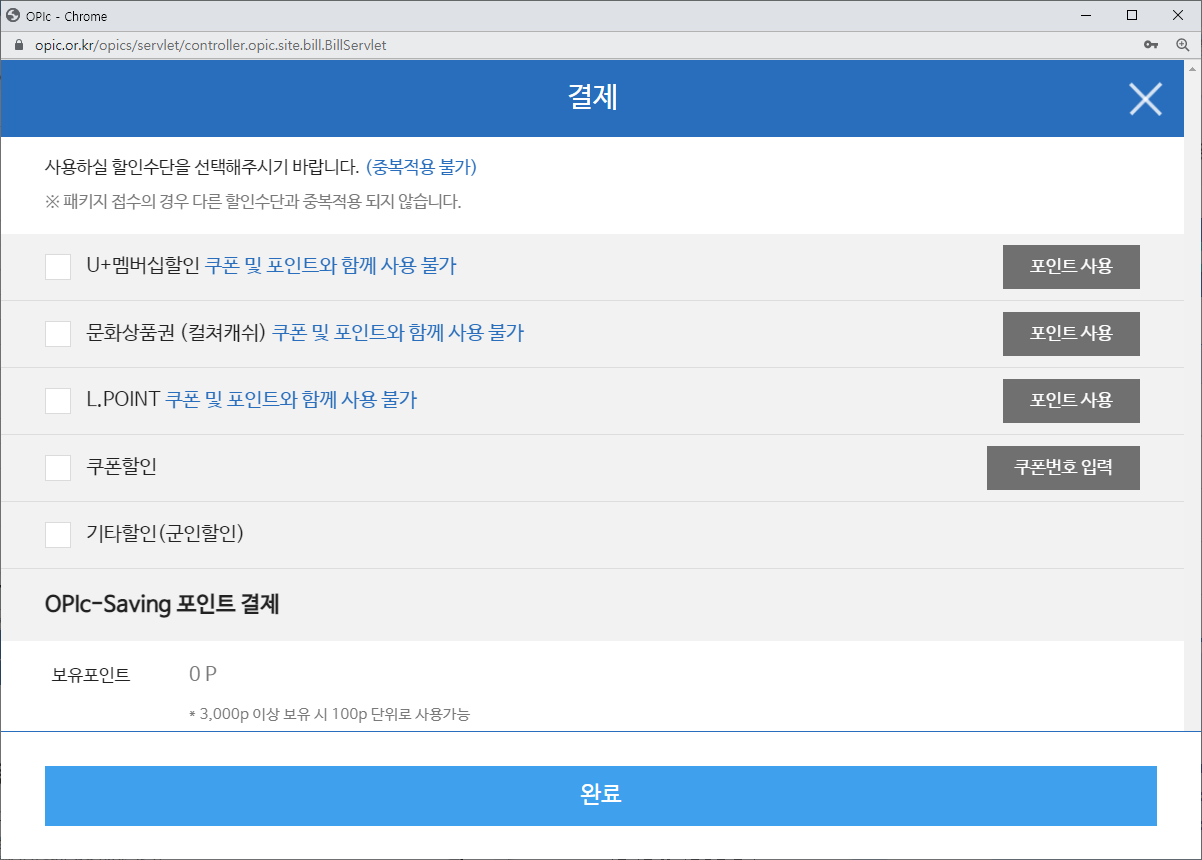Click the 문화상품권 (컬쳐캐쉬) label text
Image resolution: width=1202 pixels, height=860 pixels.
(x=177, y=333)
